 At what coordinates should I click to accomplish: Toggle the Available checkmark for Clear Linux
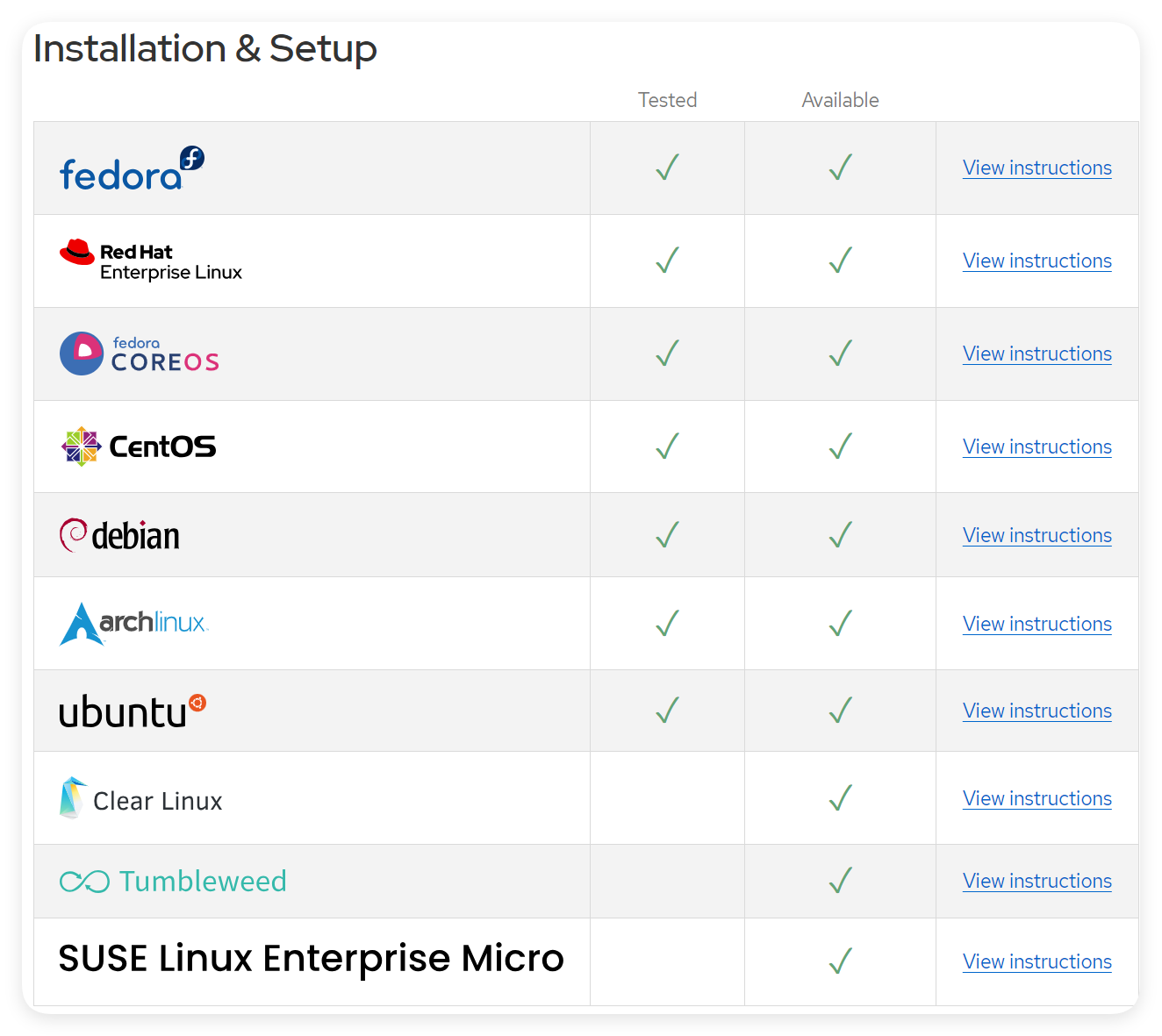coord(840,797)
